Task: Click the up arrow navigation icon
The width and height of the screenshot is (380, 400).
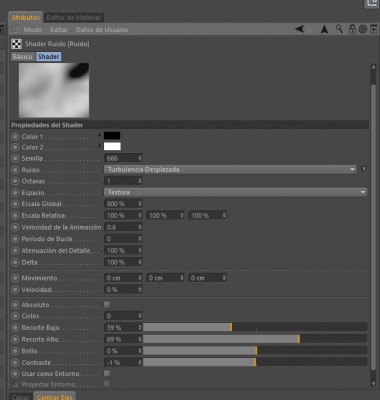Action: coord(324,29)
